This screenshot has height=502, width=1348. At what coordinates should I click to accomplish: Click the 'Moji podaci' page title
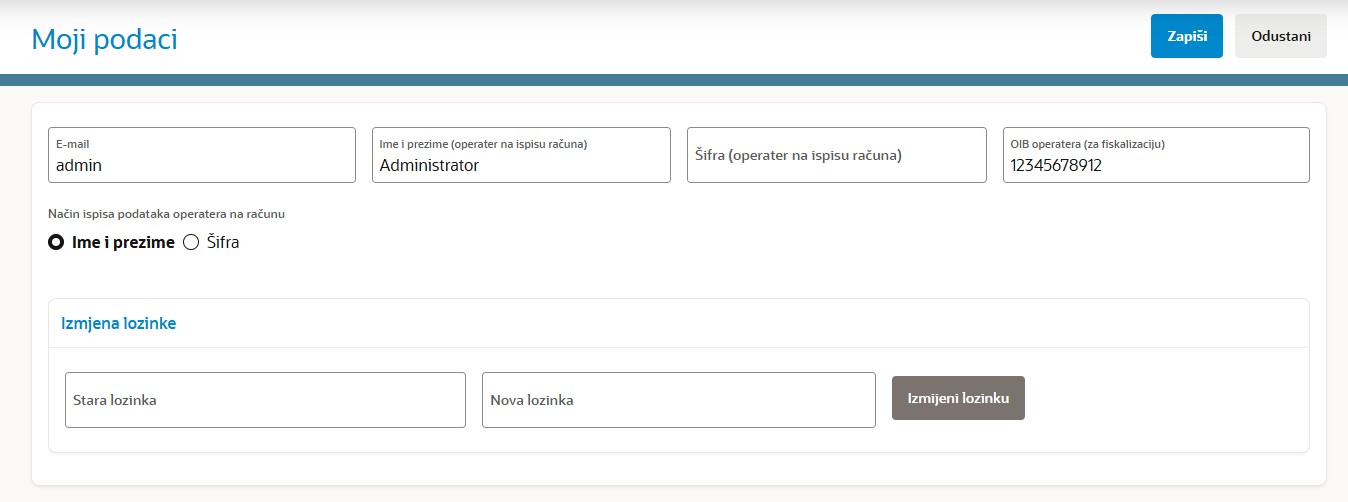coord(104,39)
